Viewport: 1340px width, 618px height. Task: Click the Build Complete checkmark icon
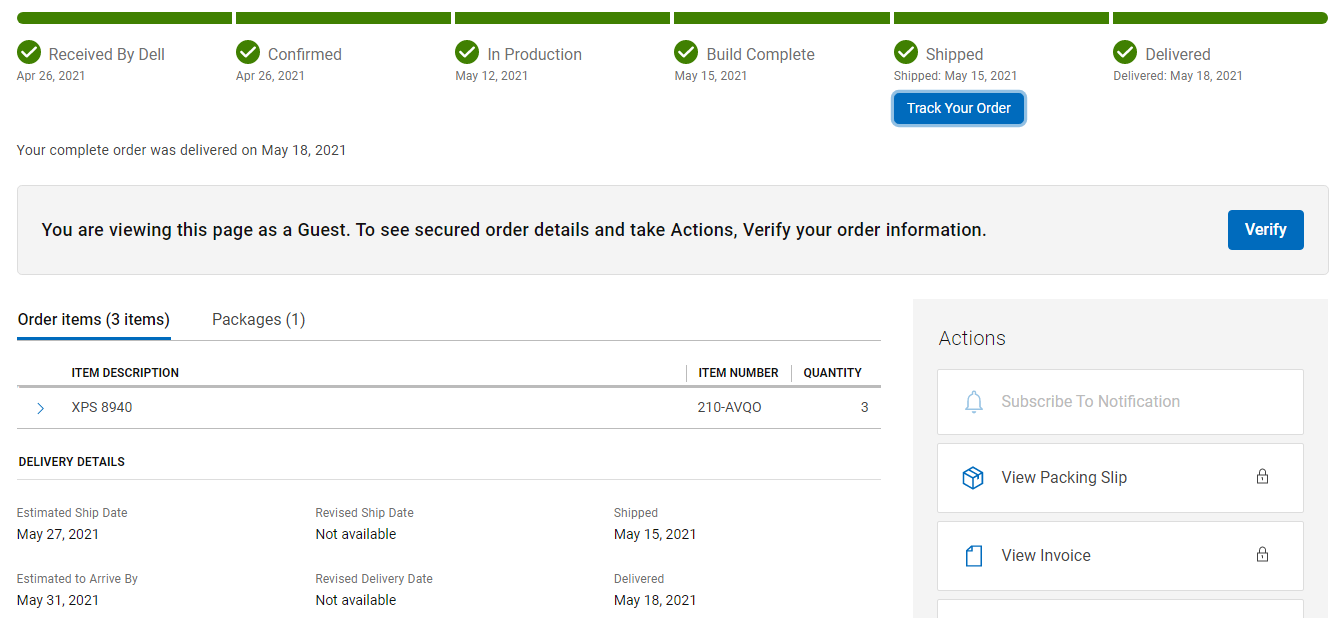pos(686,52)
